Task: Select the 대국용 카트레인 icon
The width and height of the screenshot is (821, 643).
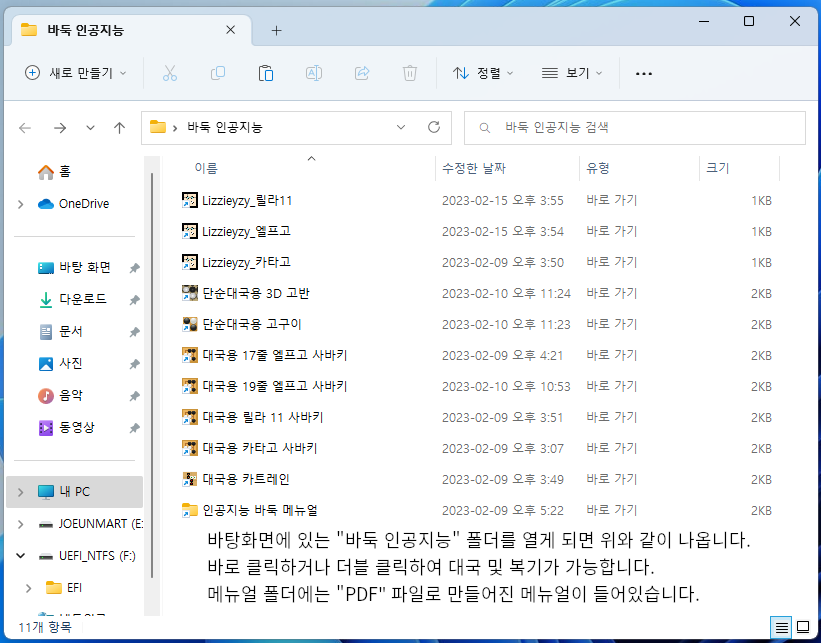Action: click(190, 479)
